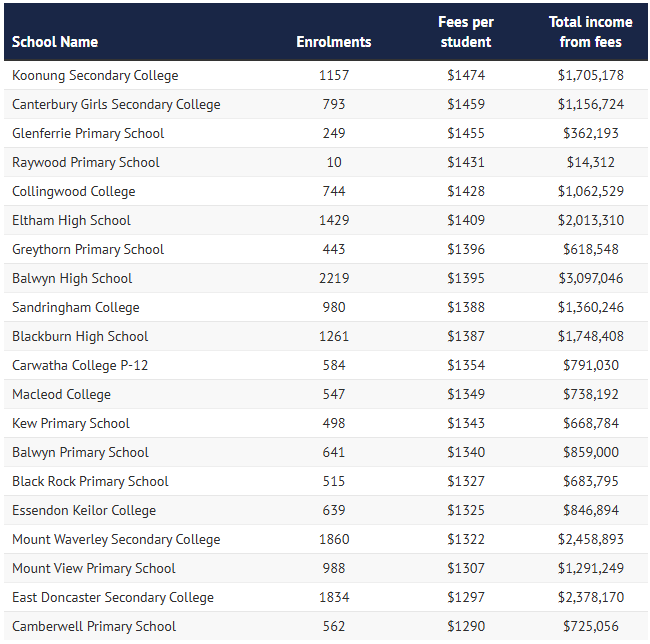This screenshot has height=644, width=650.
Task: Click the School Name column header
Action: 55,42
